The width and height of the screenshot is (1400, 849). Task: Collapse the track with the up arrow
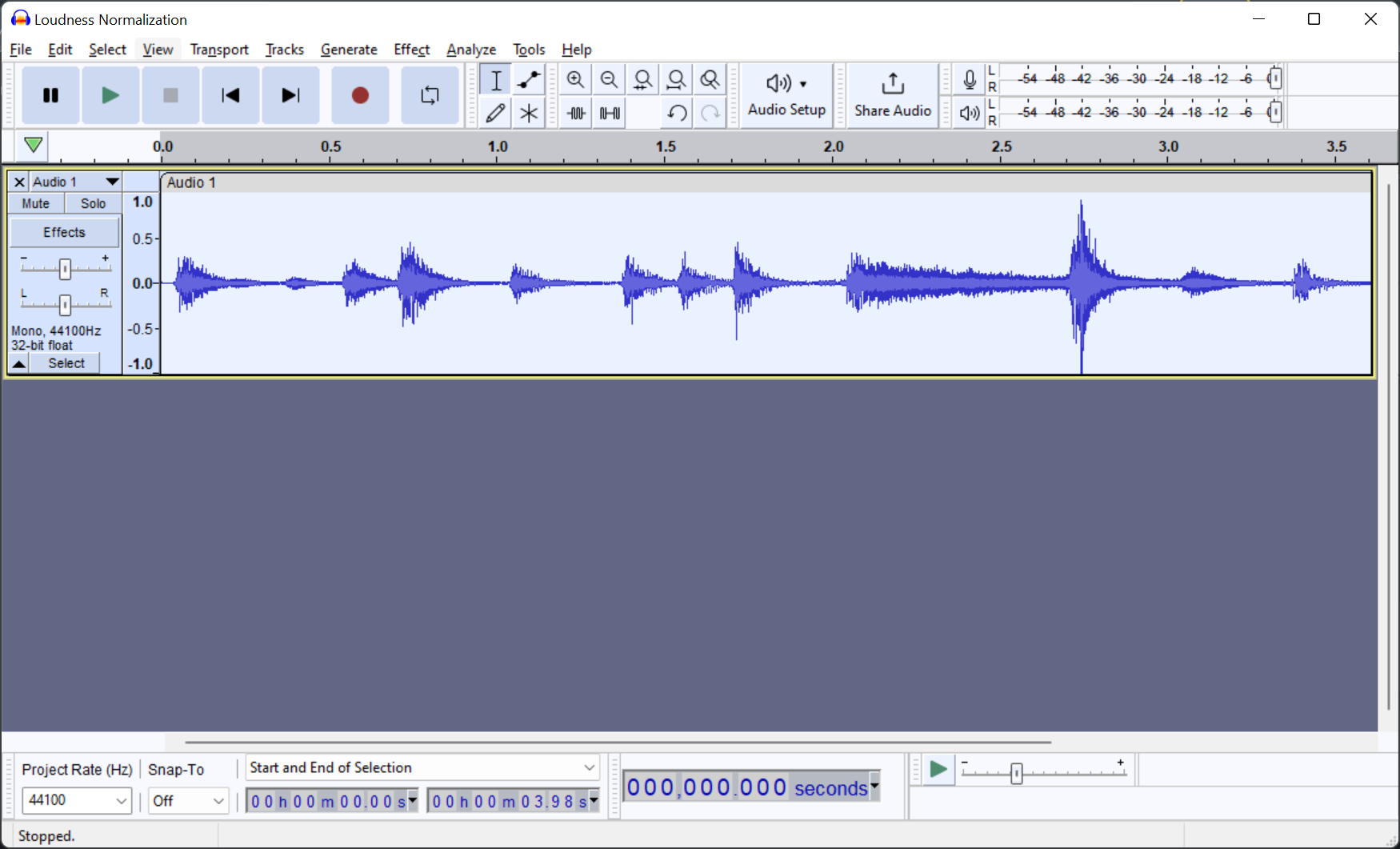pos(18,363)
